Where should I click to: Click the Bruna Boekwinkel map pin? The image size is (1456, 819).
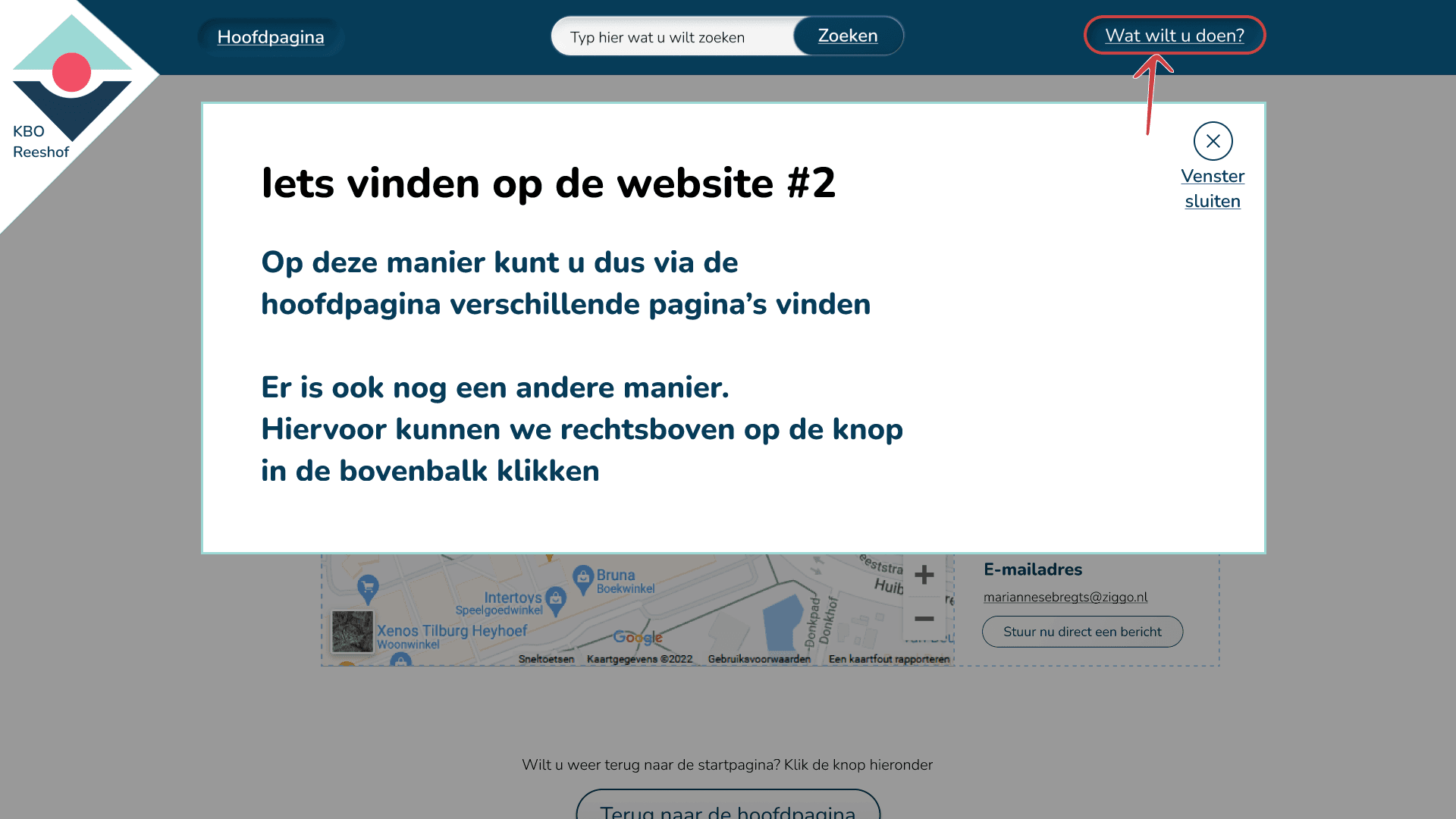(x=583, y=579)
